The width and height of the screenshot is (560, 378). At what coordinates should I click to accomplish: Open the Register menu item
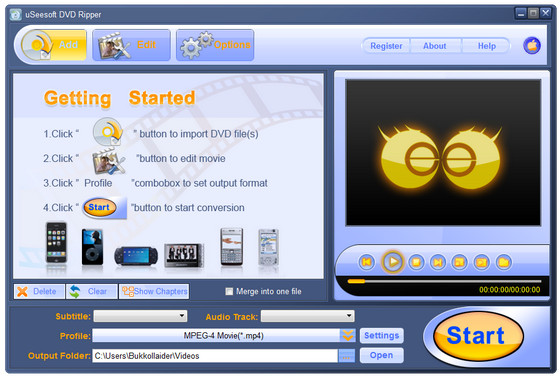click(386, 46)
